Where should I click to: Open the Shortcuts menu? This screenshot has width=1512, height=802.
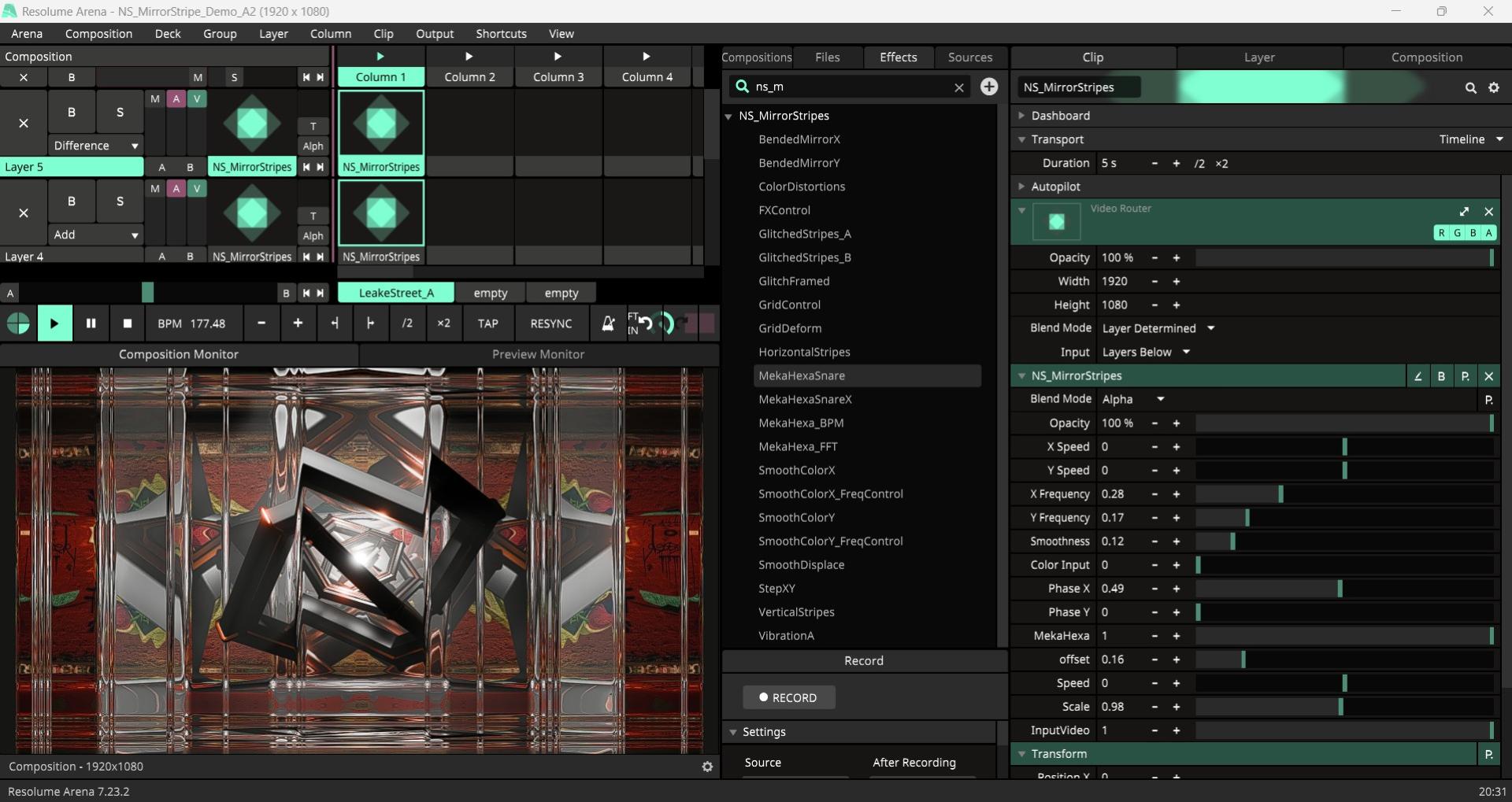pyautogui.click(x=501, y=34)
